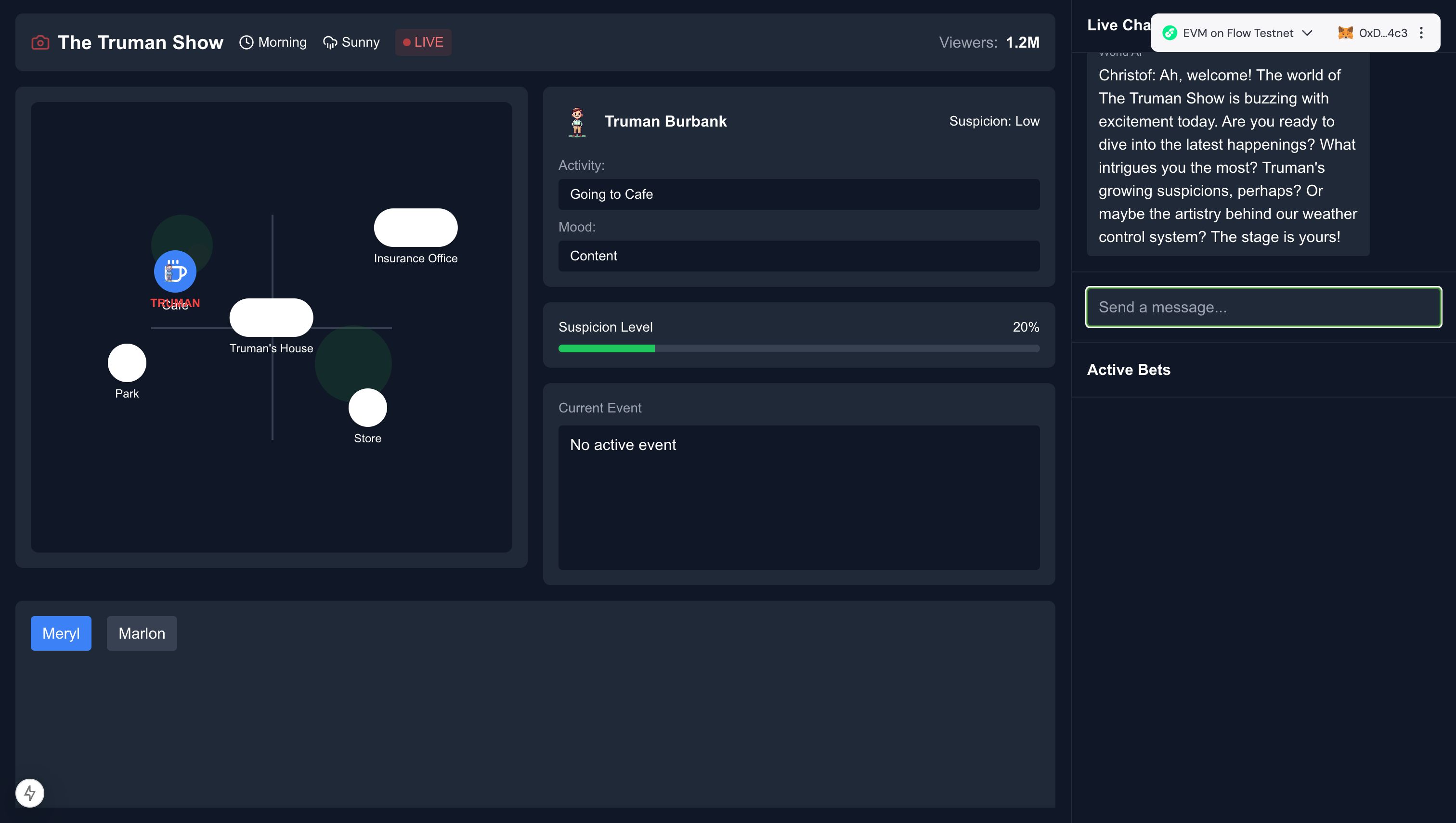Image resolution: width=1456 pixels, height=823 pixels.
Task: Click the Christof chat message
Action: (1228, 155)
